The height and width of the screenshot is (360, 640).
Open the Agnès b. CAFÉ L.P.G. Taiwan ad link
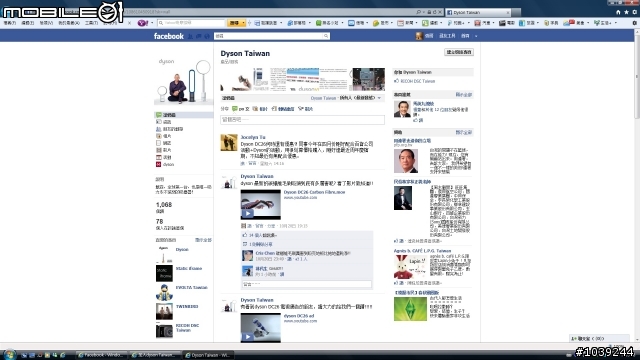pyautogui.click(x=422, y=251)
